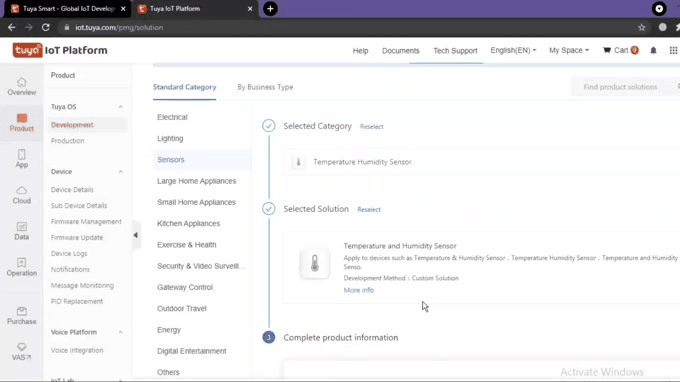680x382 pixels.
Task: Close the Tuya Smart Global IoT tab
Action: click(123, 9)
